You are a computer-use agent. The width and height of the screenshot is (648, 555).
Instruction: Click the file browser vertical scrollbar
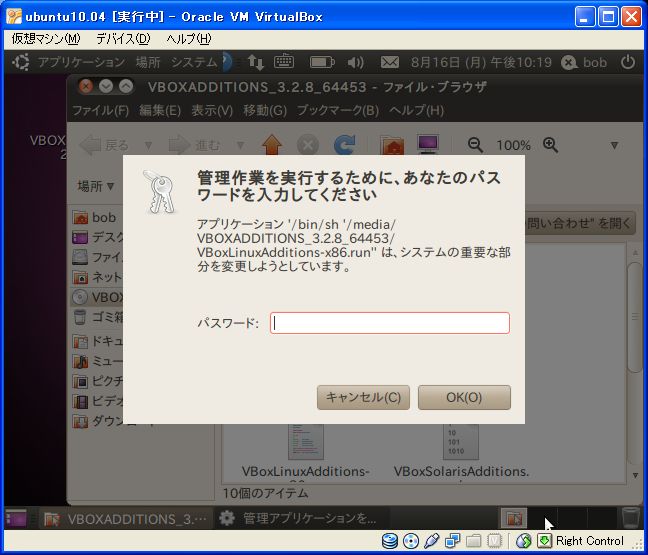tap(635, 317)
